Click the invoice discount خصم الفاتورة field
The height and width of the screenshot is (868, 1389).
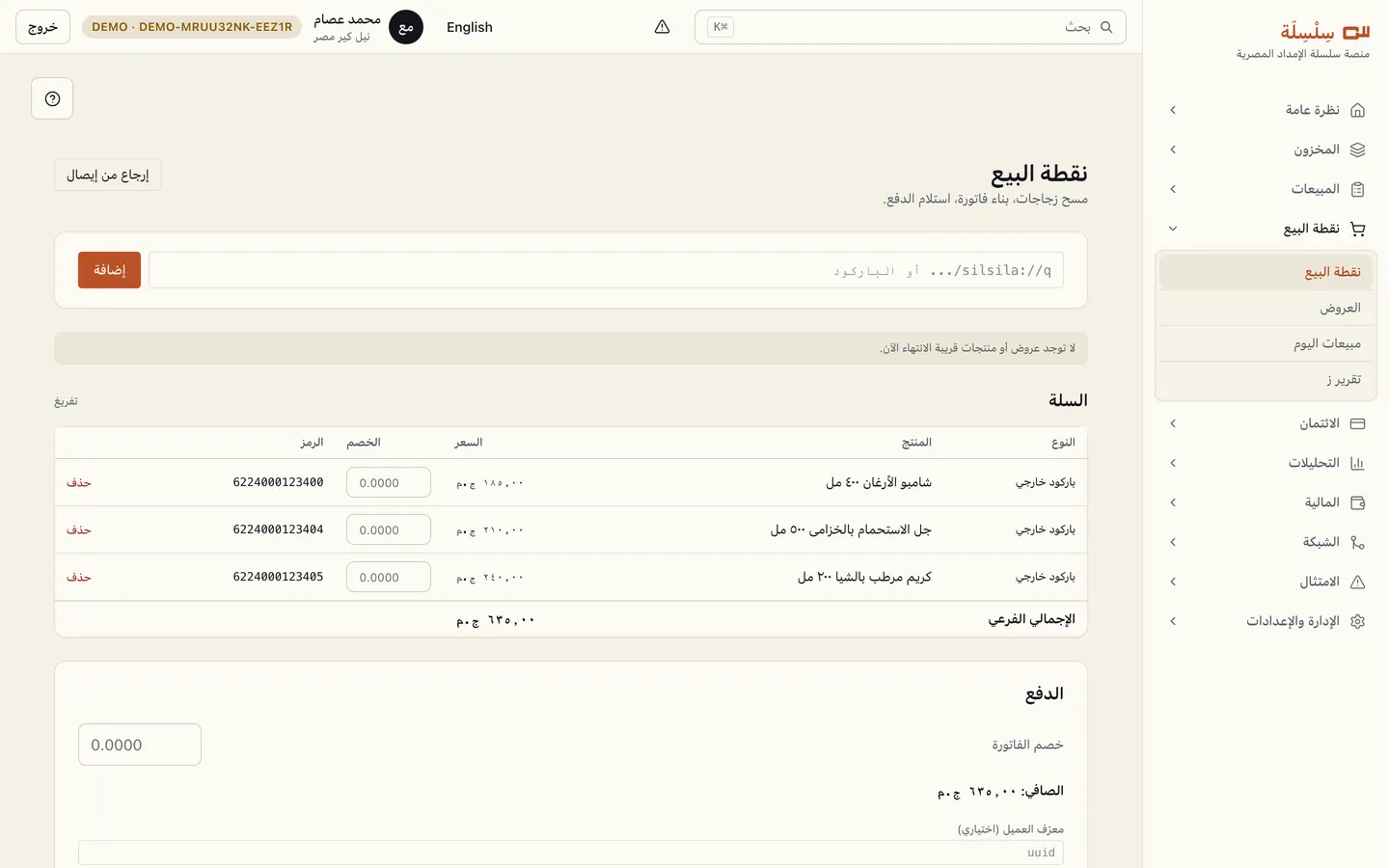click(140, 745)
